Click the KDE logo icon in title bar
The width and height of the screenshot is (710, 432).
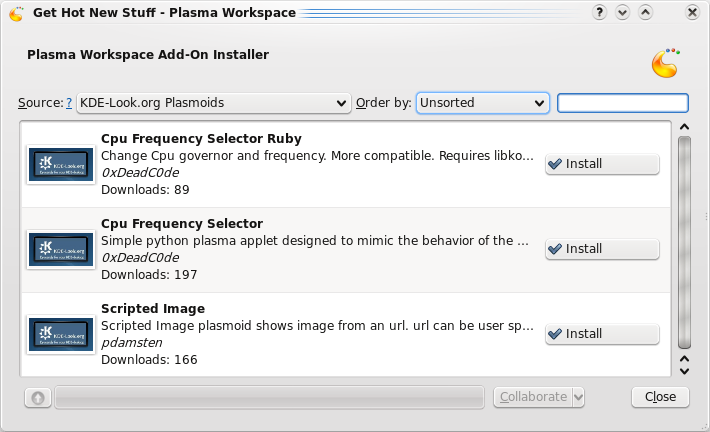pos(16,13)
